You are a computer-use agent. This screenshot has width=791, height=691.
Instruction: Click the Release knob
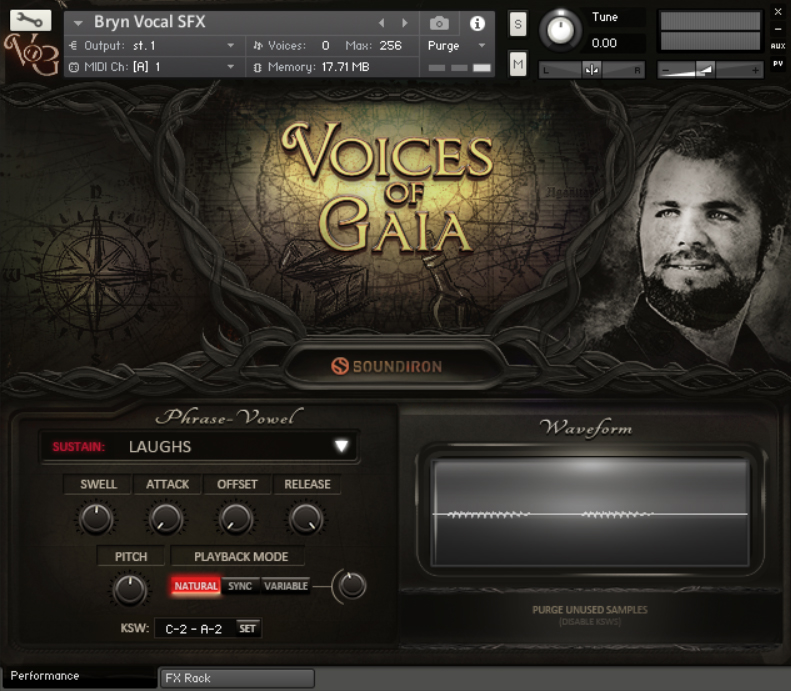[305, 518]
